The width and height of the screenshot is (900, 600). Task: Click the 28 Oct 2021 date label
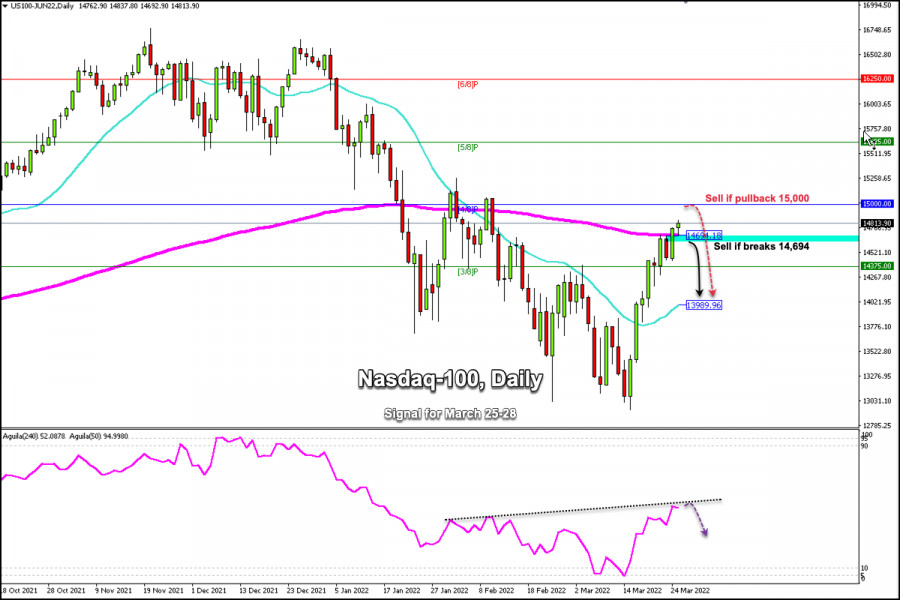pos(65,590)
